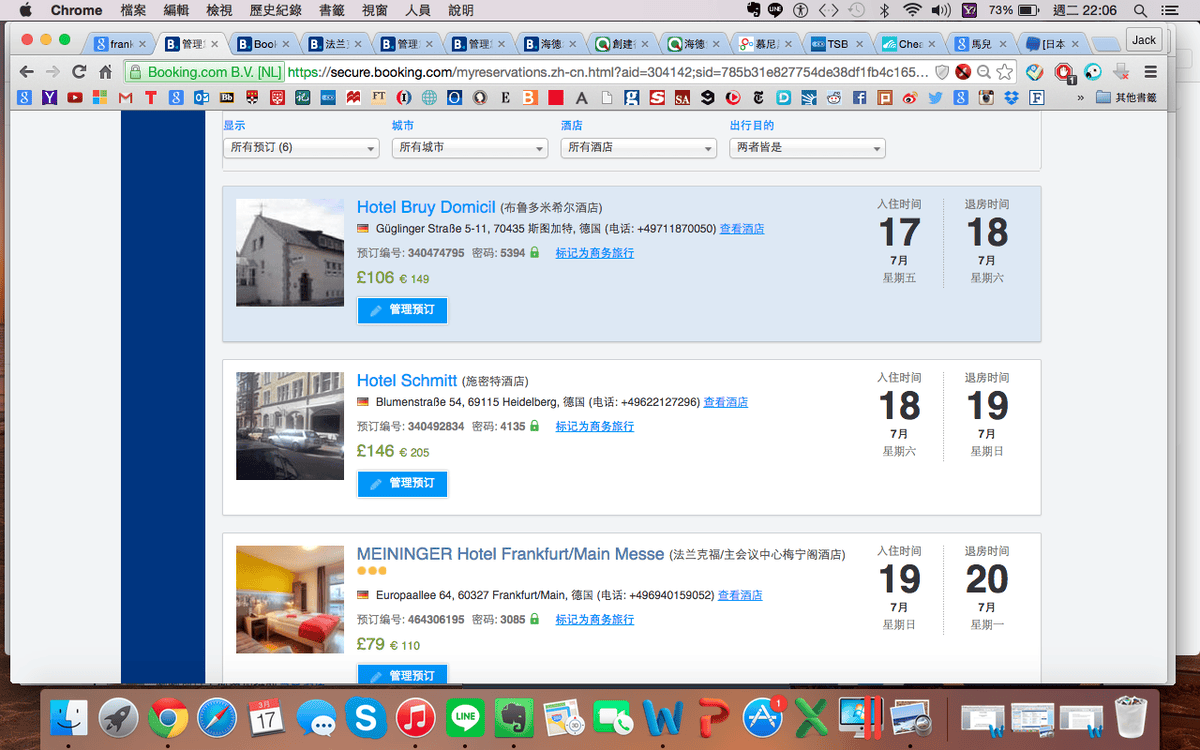This screenshot has width=1200, height=750.
Task: Open the YouTube bookmark on the bookmarks bar
Action: tap(73, 97)
